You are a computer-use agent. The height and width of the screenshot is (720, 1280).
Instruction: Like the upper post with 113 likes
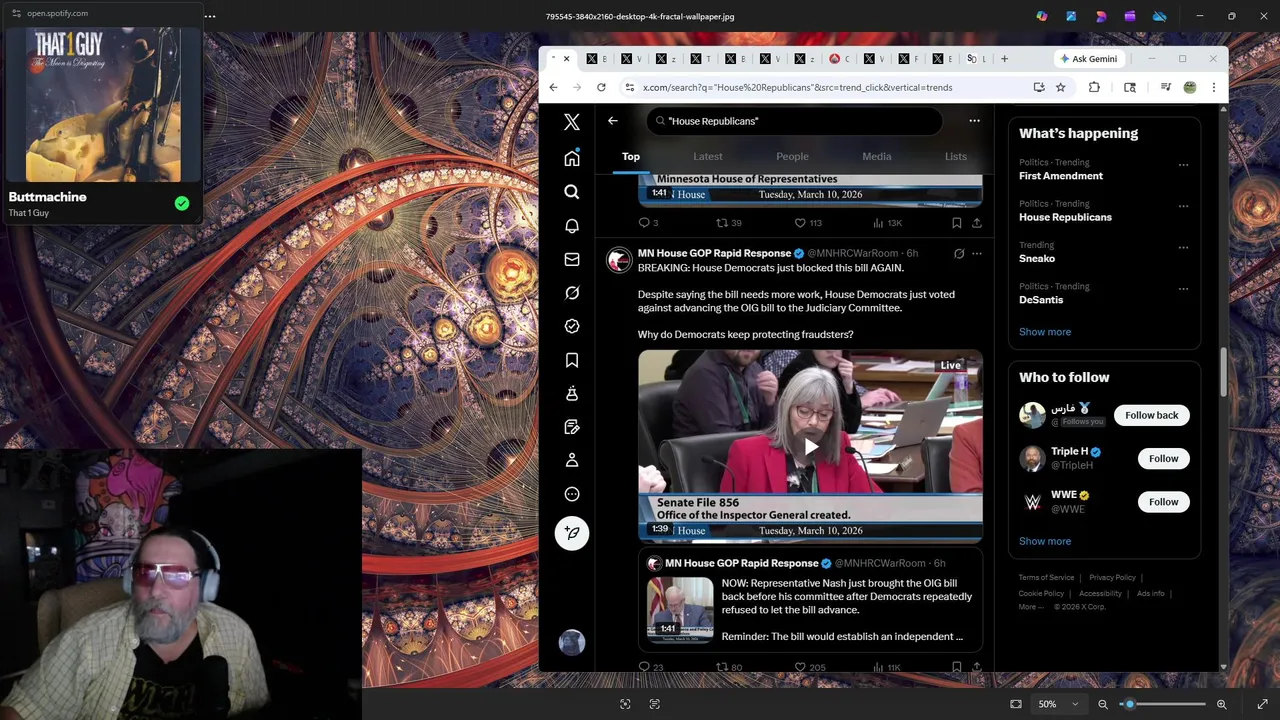click(x=808, y=223)
